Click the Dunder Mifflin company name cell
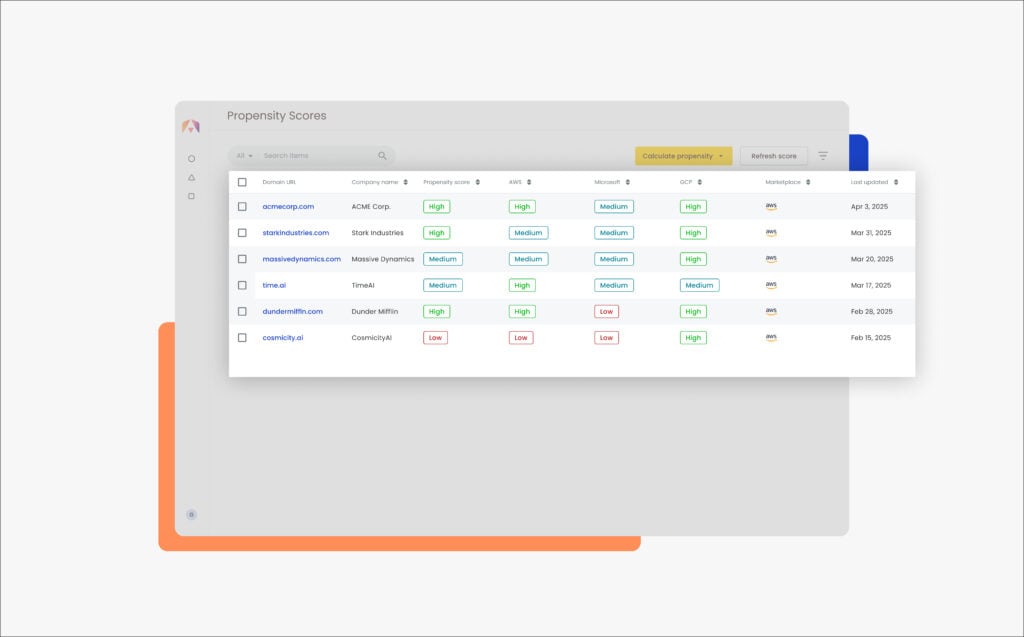1024x637 pixels. pos(375,312)
